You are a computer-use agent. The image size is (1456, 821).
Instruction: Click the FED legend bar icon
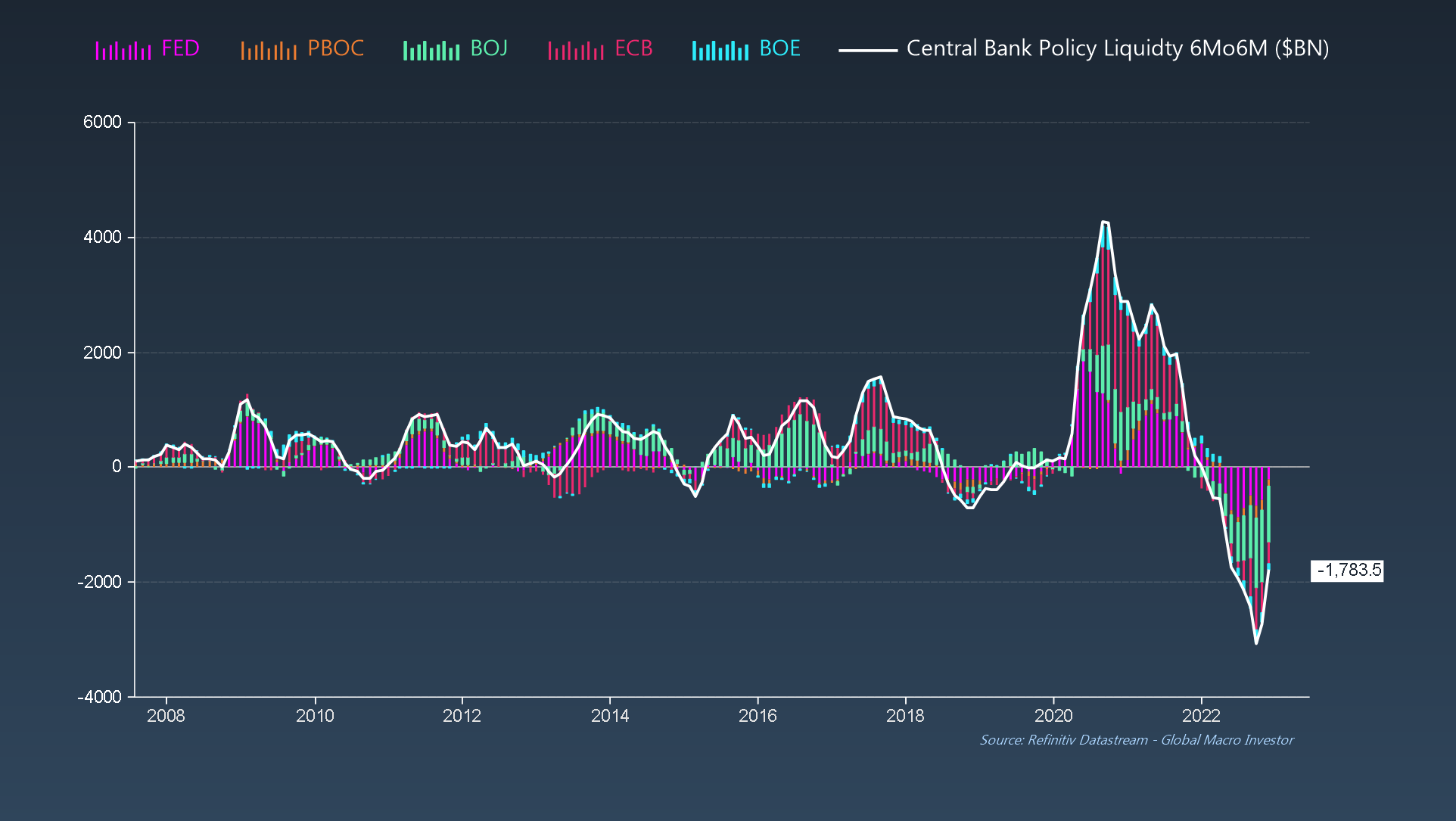[123, 51]
